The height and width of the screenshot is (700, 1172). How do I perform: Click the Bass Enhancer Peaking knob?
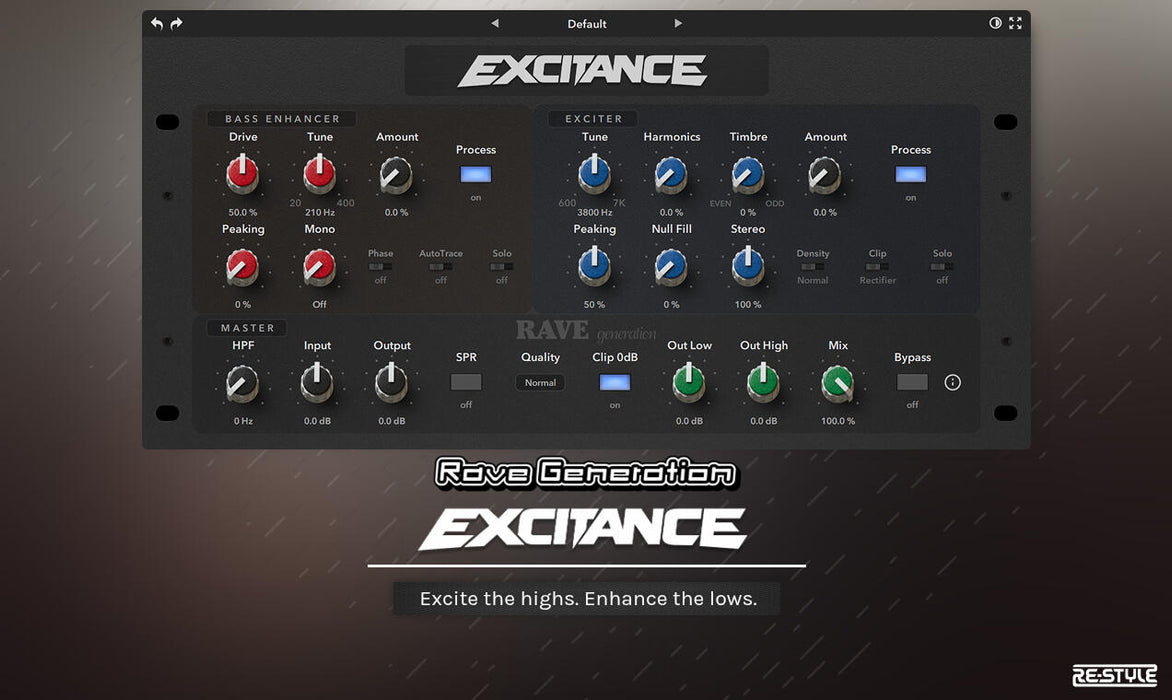242,267
